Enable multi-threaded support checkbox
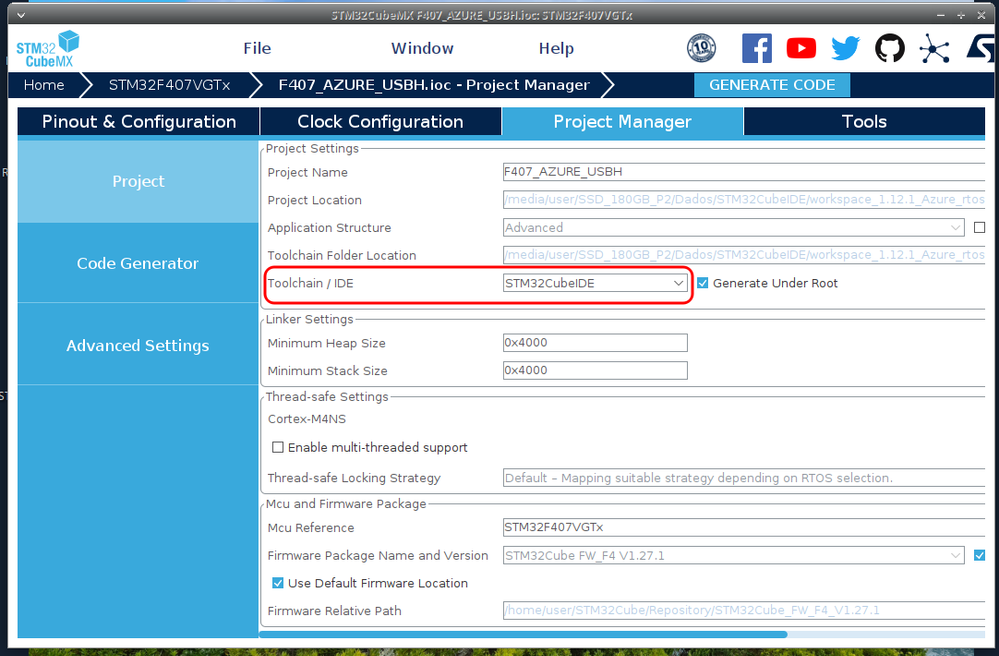 coord(278,447)
